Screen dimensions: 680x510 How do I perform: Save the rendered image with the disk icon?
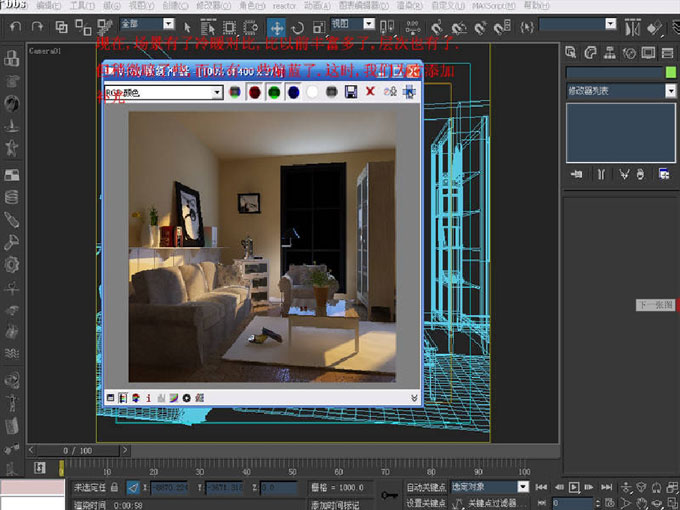(x=350, y=92)
